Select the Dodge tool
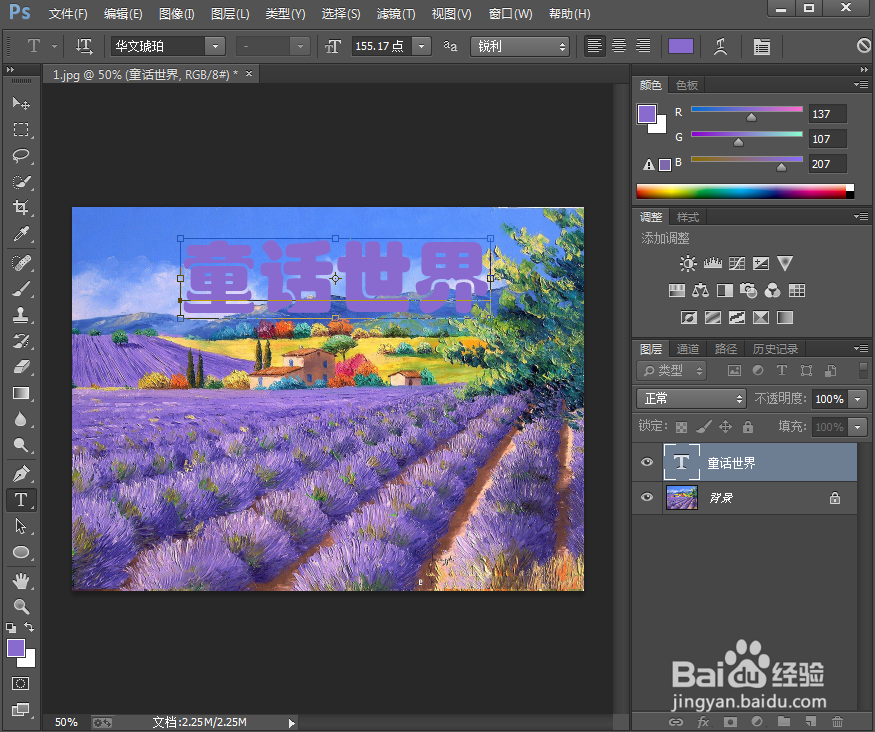Image resolution: width=875 pixels, height=732 pixels. (21, 445)
